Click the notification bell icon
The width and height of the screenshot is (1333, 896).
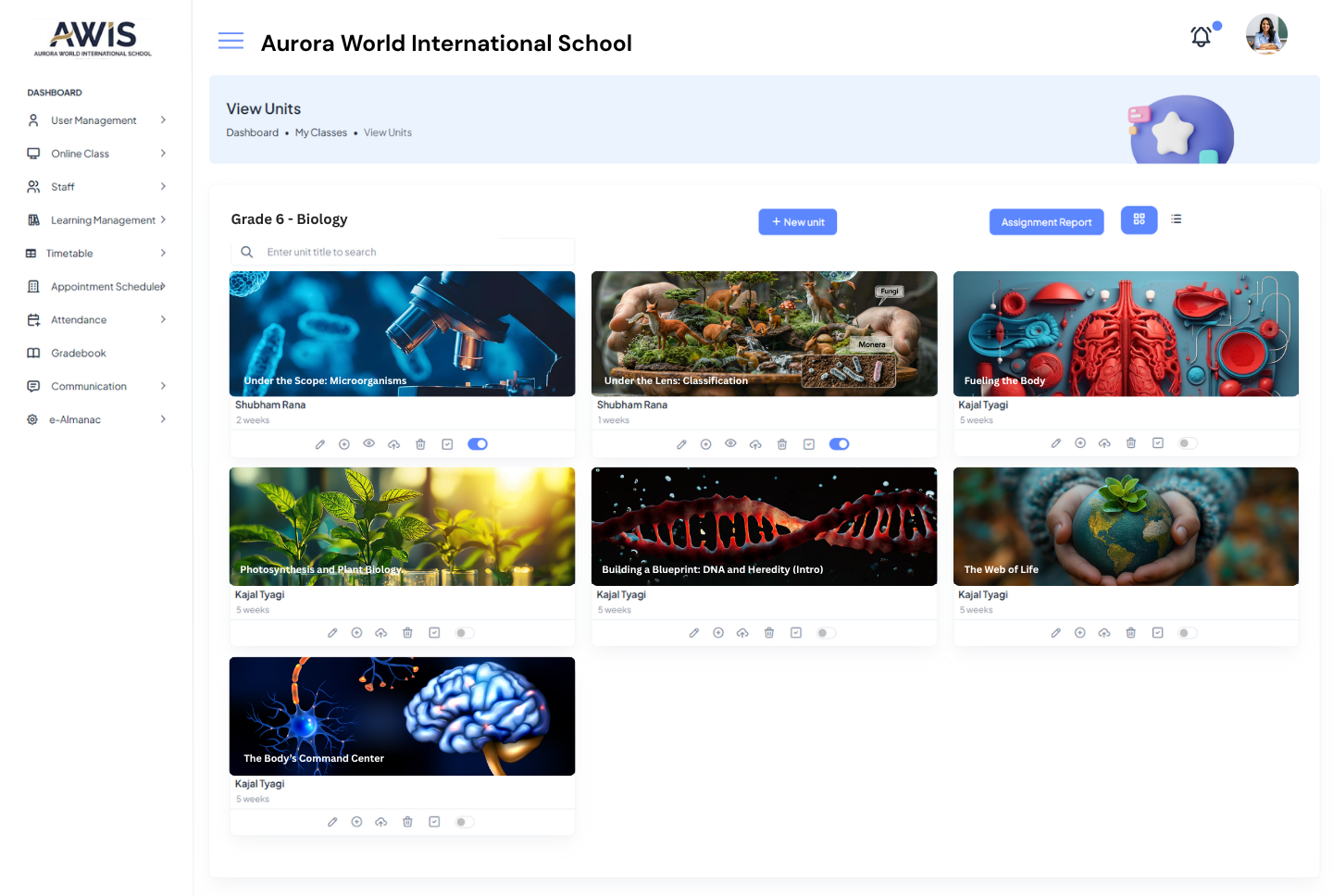1201,37
